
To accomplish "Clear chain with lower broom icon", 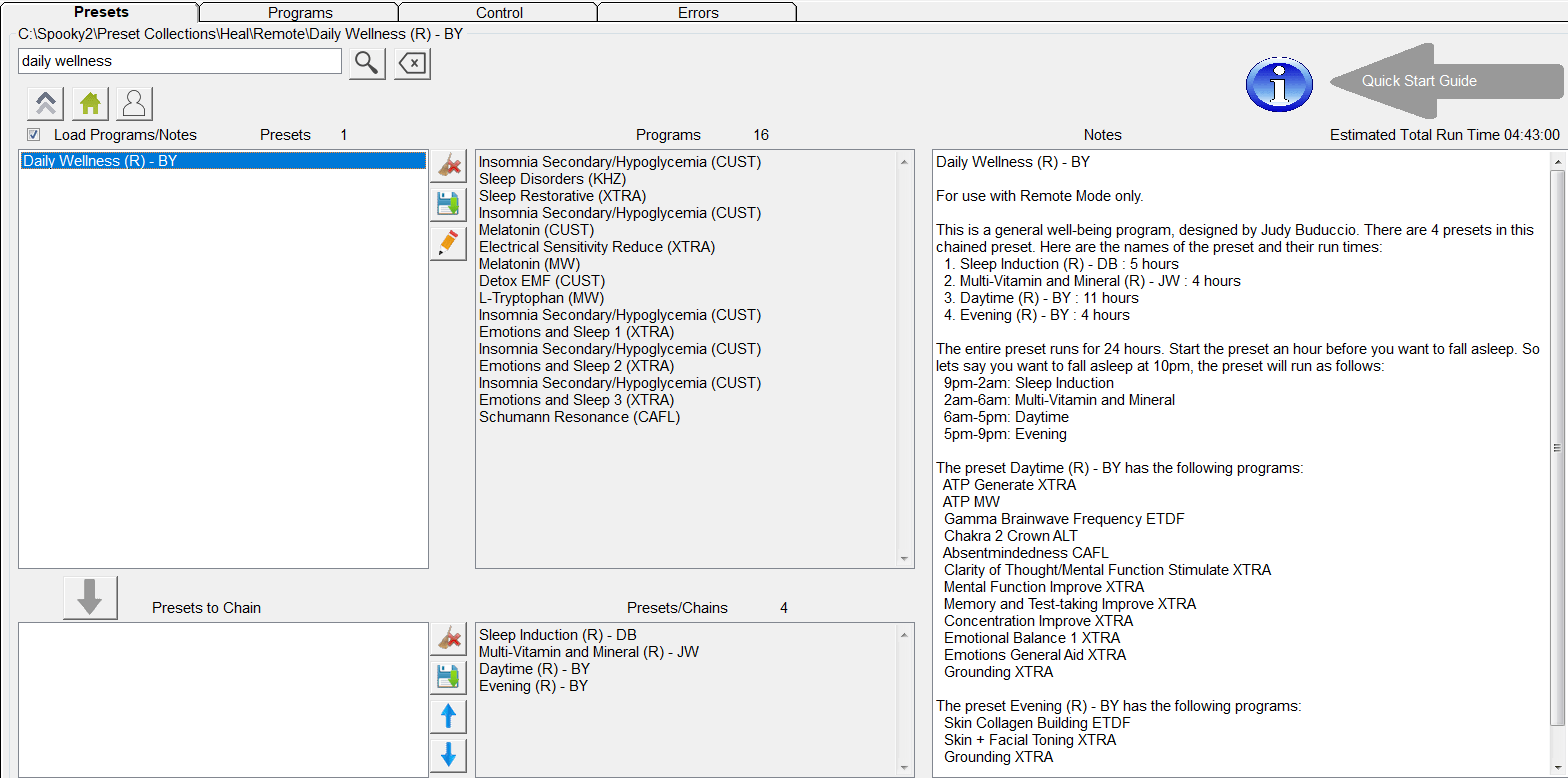I will [x=449, y=639].
